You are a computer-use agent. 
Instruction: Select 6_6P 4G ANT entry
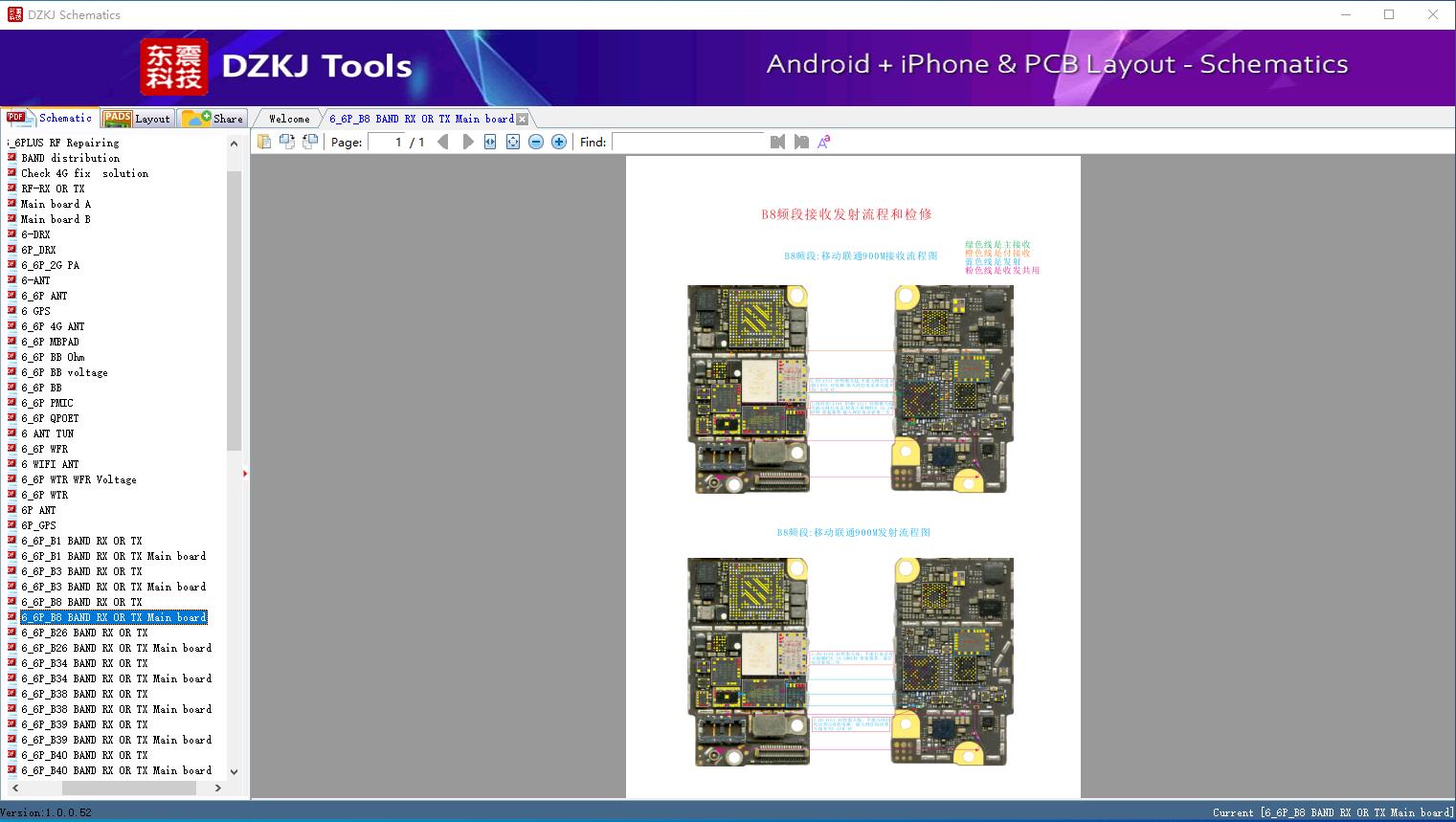coord(53,326)
